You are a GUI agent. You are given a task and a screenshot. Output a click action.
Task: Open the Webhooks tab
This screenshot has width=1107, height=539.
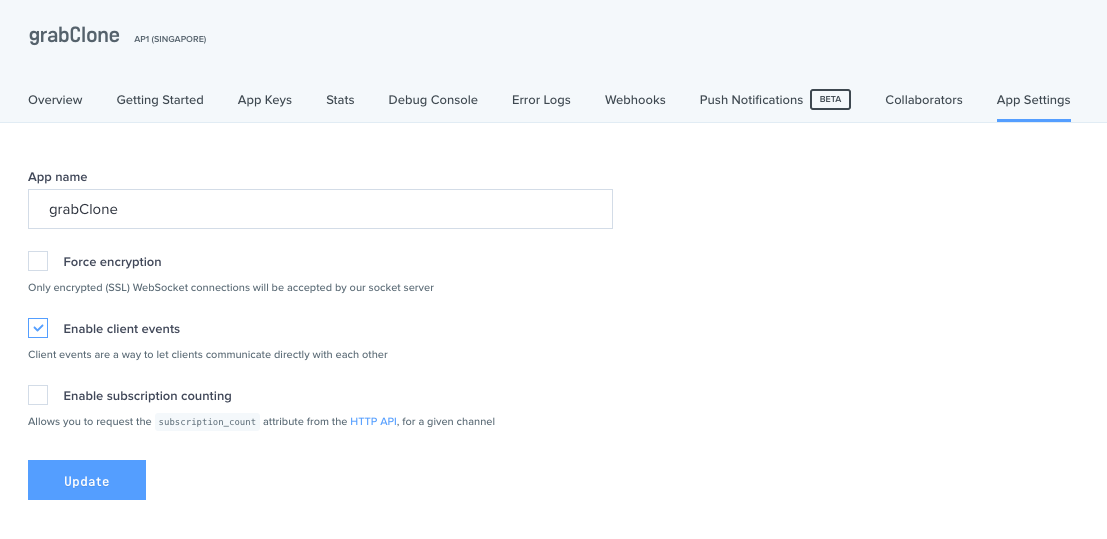tap(635, 100)
